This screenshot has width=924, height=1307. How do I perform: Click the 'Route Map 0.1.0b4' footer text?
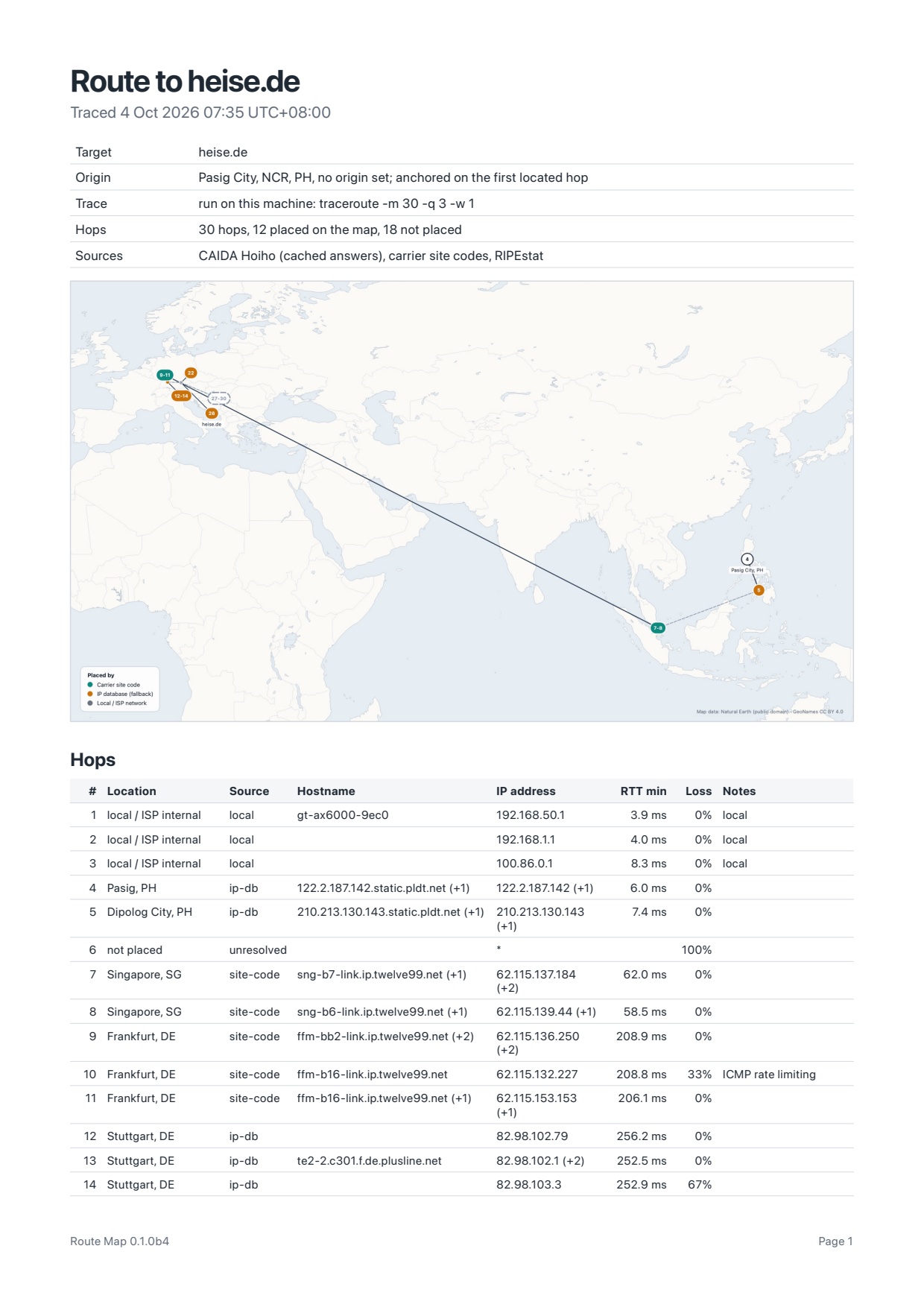[119, 1241]
